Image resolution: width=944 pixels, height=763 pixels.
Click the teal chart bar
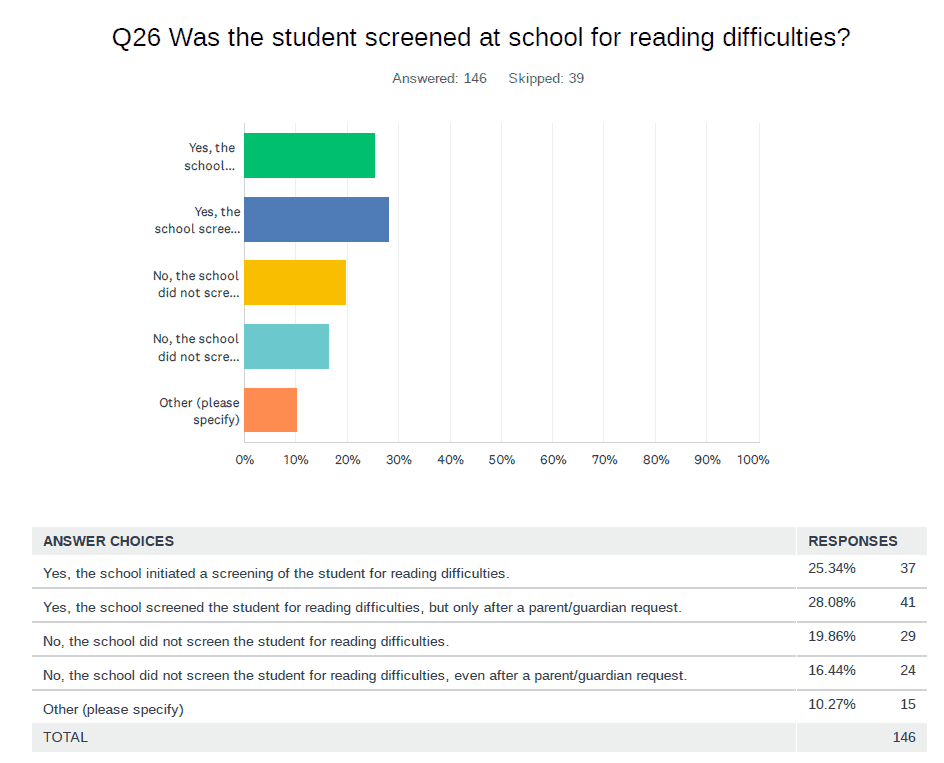[286, 346]
